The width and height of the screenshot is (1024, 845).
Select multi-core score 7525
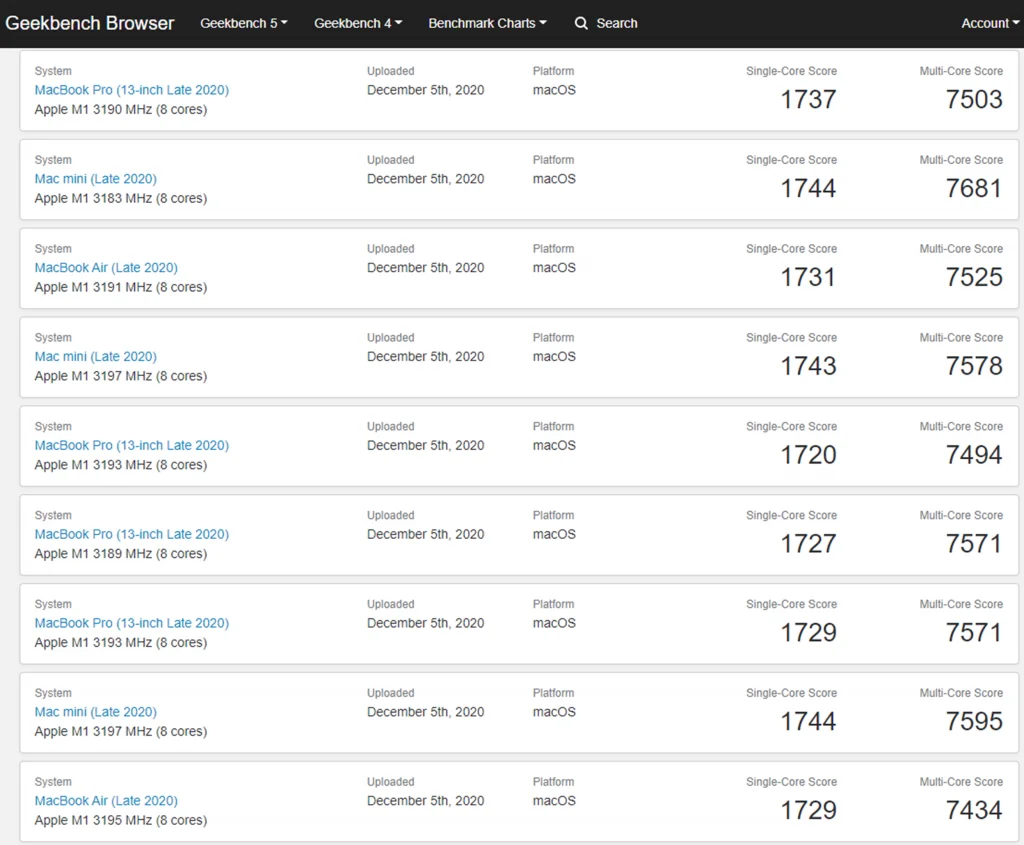tap(974, 277)
